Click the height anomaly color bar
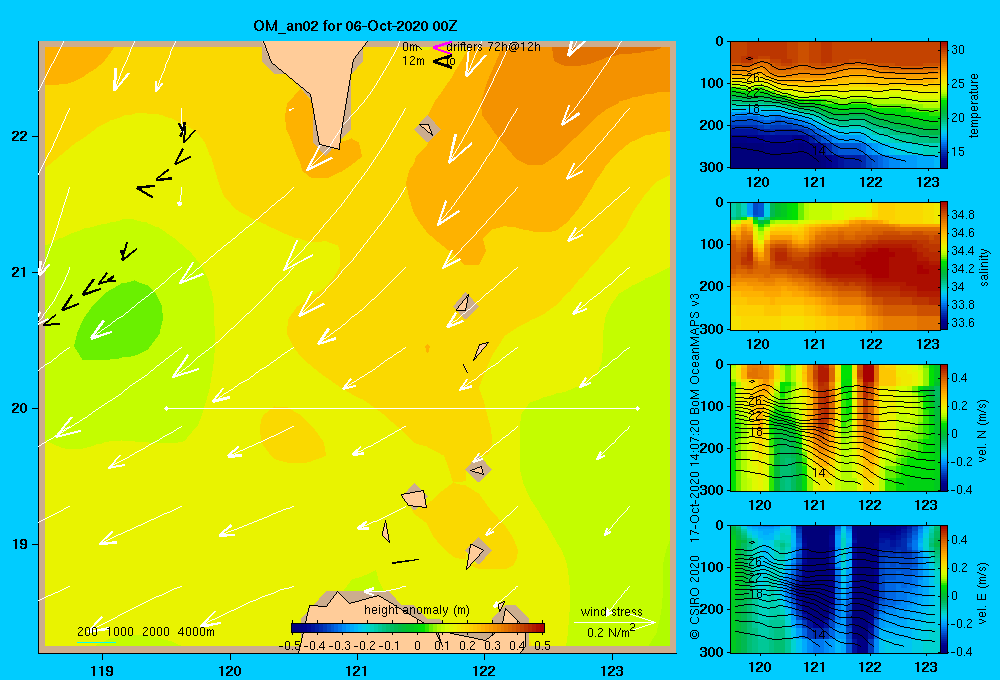The width and height of the screenshot is (1000, 680). tap(418, 628)
